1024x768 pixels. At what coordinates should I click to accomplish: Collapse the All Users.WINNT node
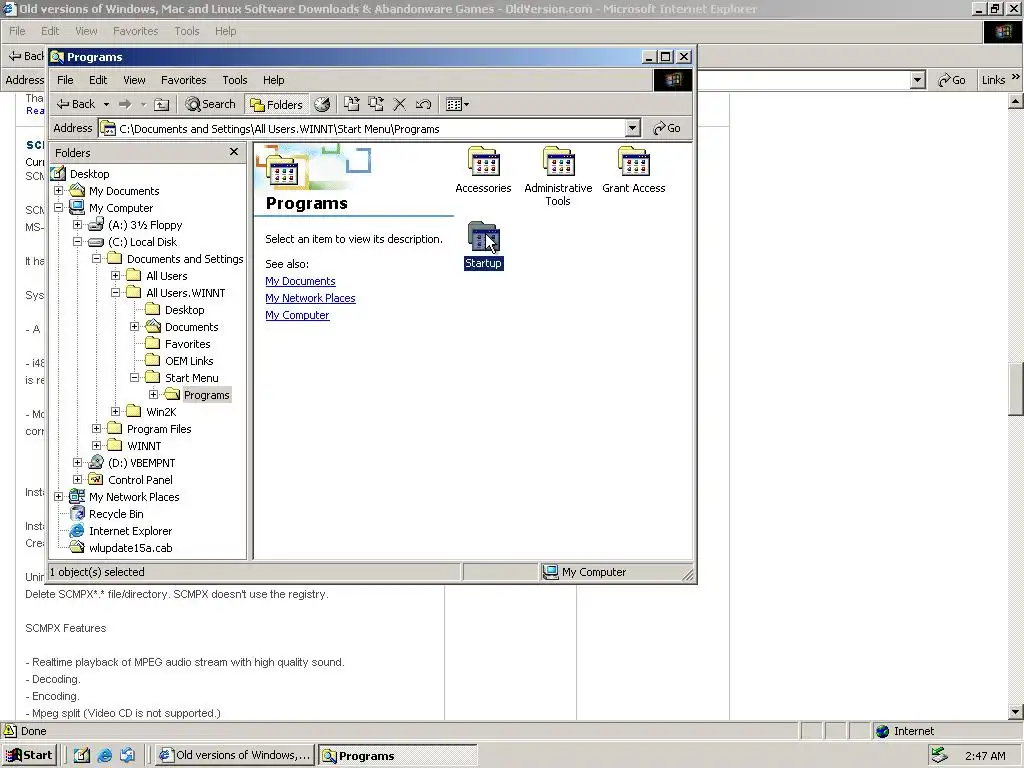click(x=115, y=293)
